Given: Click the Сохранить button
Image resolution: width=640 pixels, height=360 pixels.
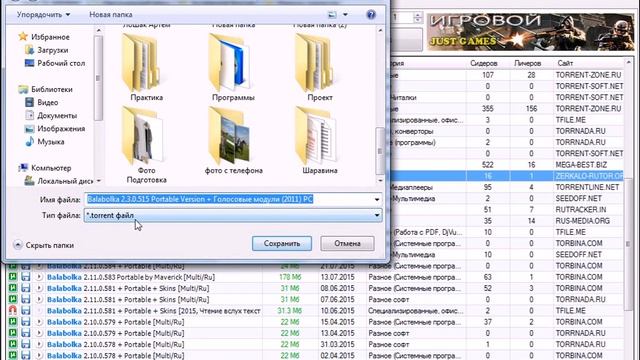Looking at the screenshot, I should (282, 243).
